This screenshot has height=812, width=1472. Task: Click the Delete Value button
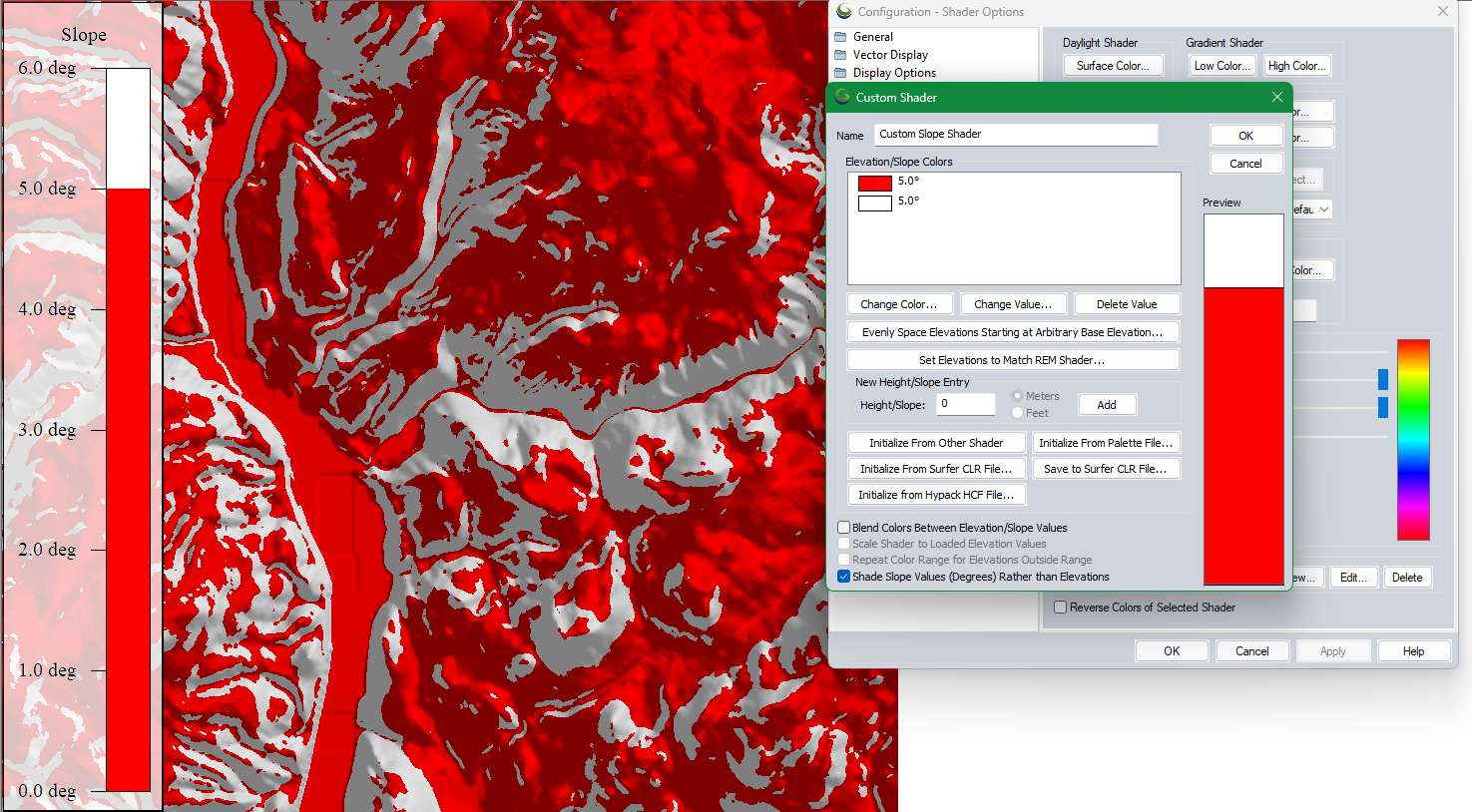1127,304
